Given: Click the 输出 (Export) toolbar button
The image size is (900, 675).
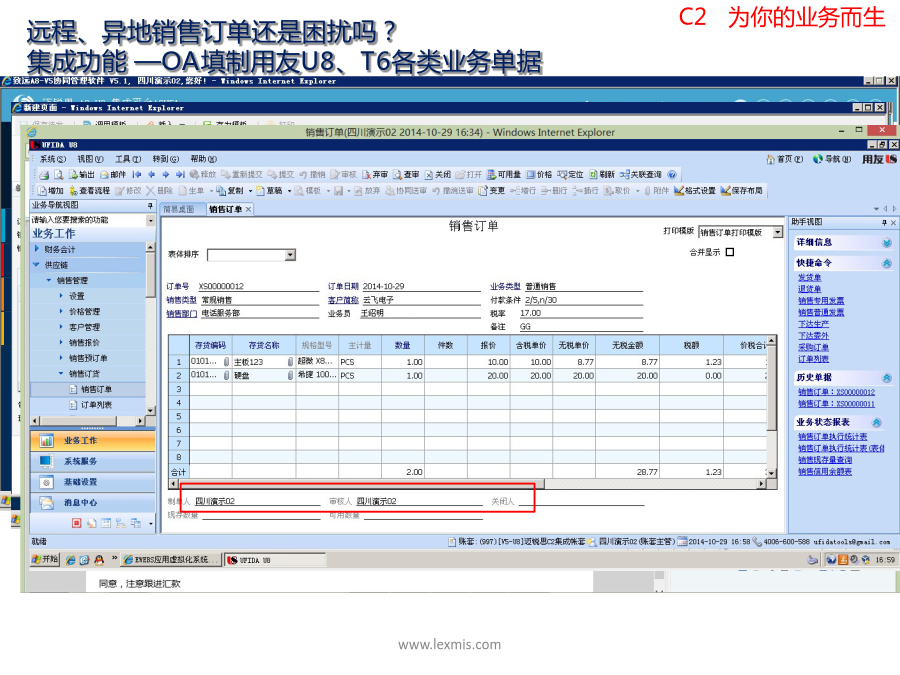Looking at the screenshot, I should click(82, 174).
